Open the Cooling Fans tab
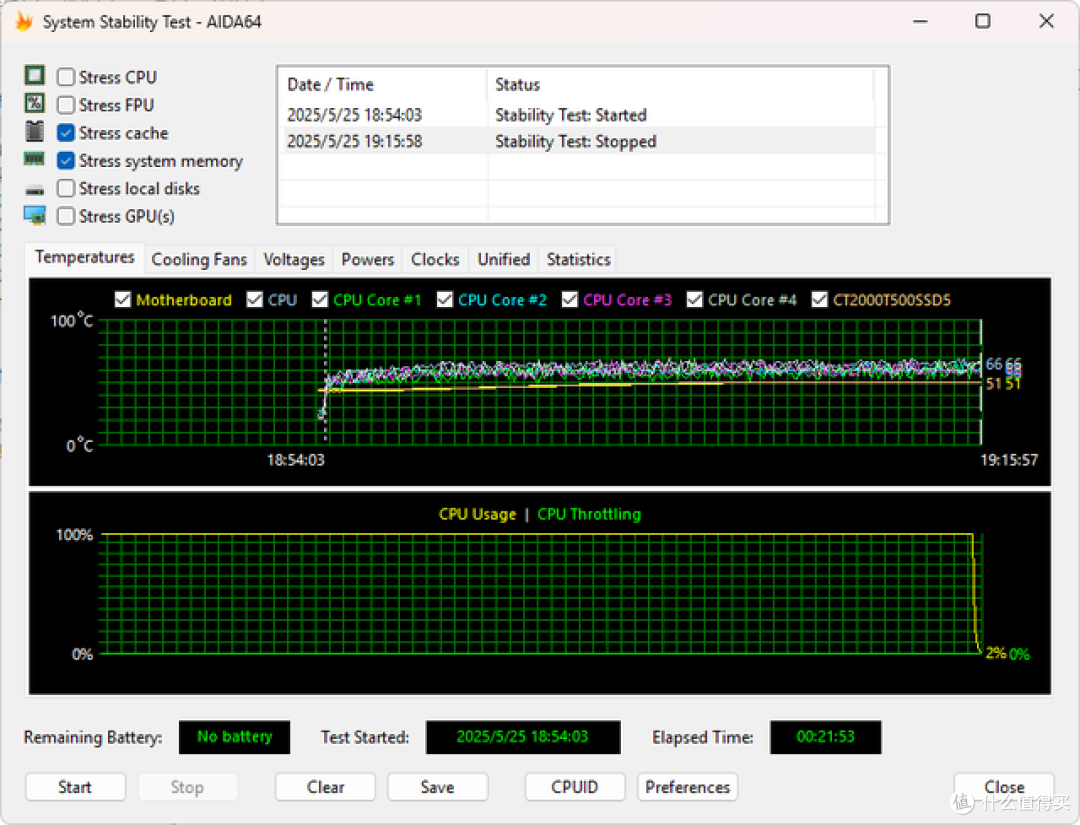Image resolution: width=1080 pixels, height=825 pixels. pyautogui.click(x=199, y=260)
